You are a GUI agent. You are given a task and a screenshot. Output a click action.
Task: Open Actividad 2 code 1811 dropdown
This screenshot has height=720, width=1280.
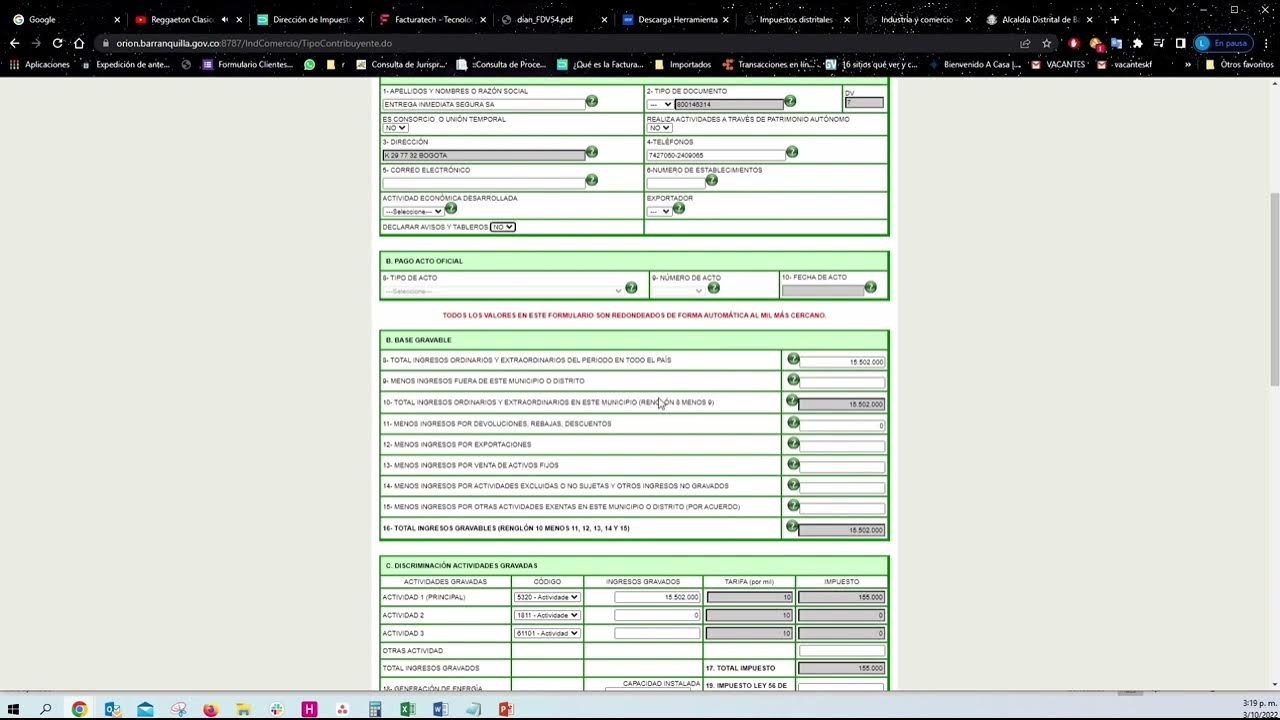click(x=547, y=615)
